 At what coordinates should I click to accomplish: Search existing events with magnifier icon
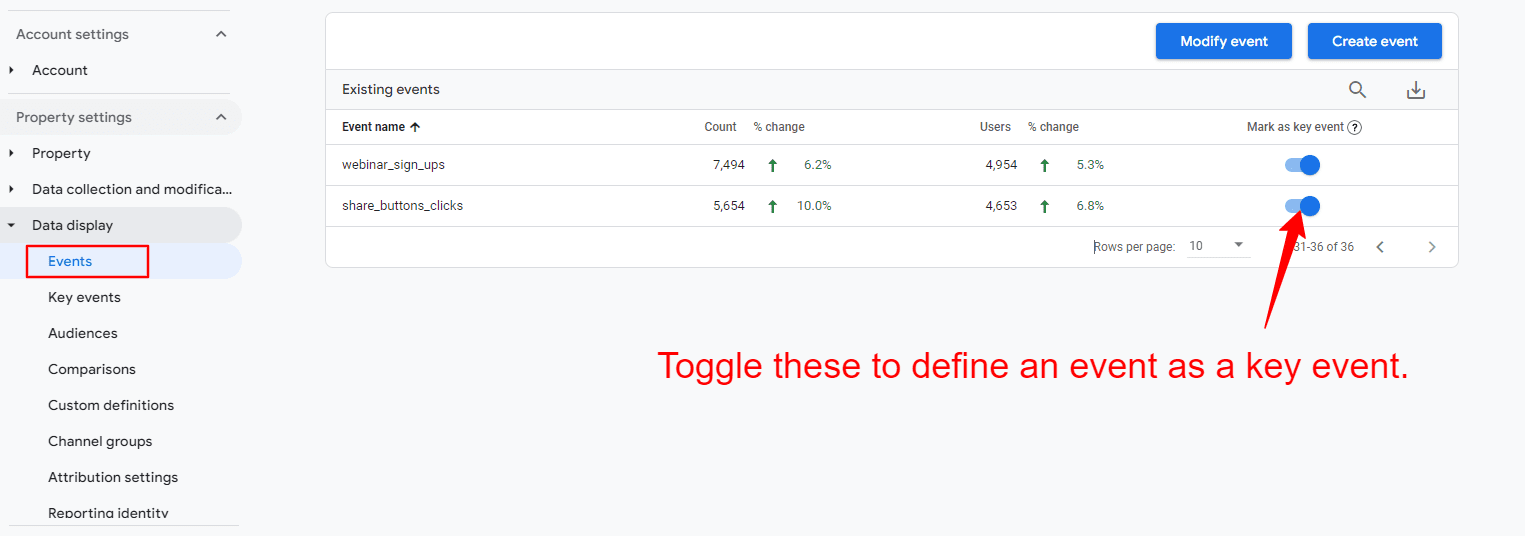(1357, 90)
